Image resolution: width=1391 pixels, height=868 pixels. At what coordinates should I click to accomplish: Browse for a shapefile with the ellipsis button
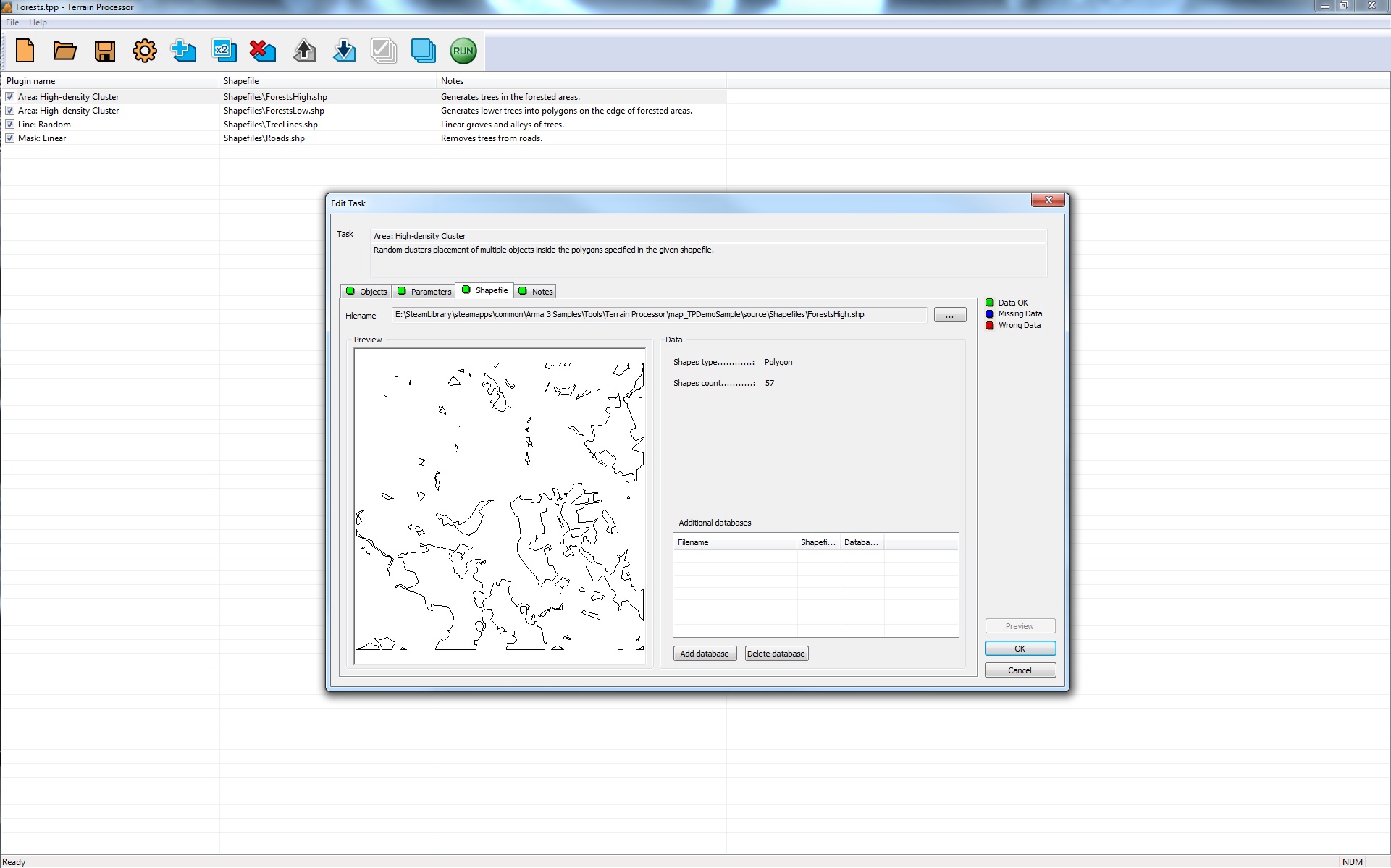949,314
